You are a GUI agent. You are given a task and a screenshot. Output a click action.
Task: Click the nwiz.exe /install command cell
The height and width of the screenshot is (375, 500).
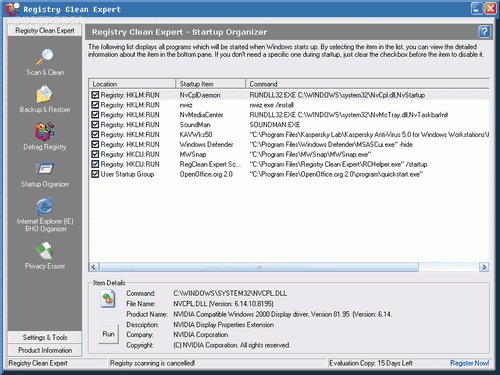pyautogui.click(x=272, y=105)
